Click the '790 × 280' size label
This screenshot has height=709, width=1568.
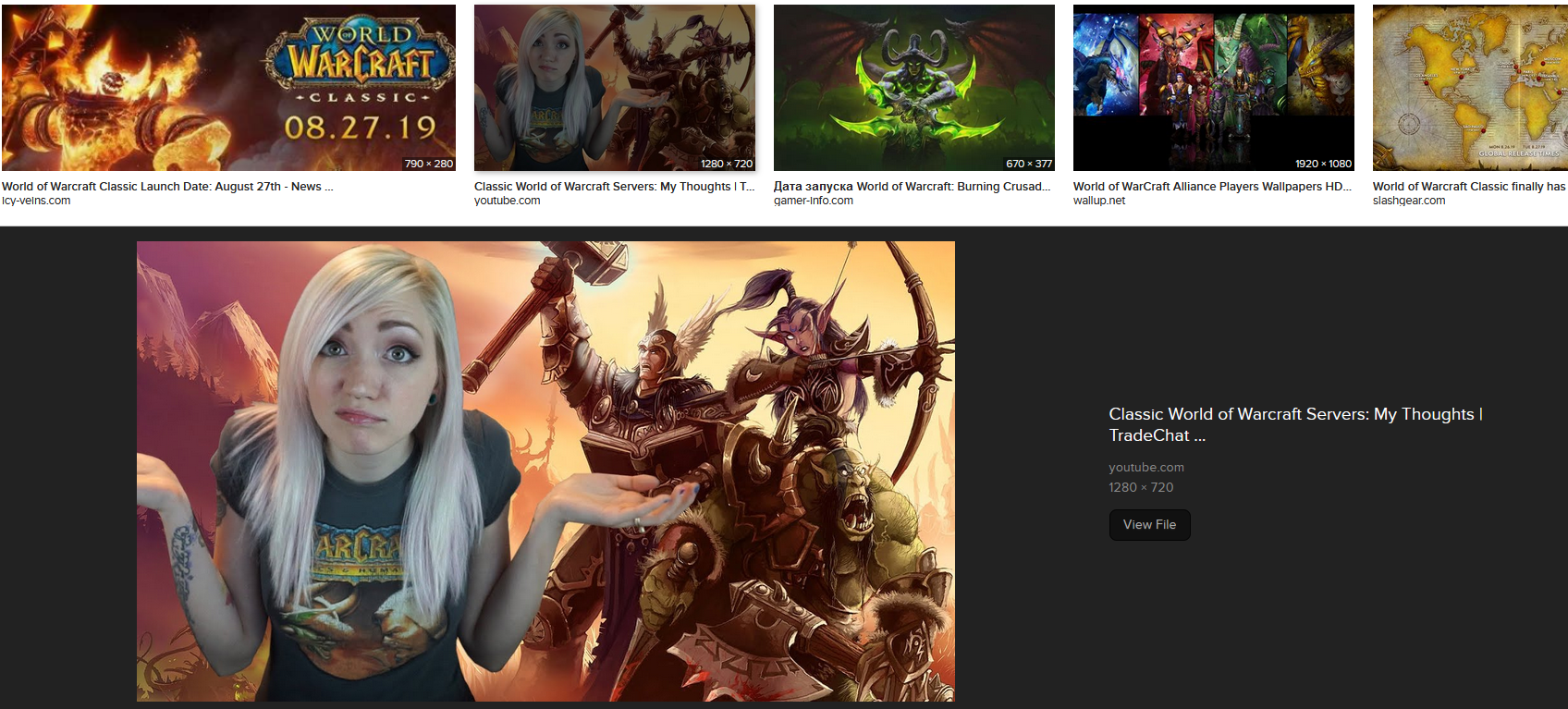tap(429, 164)
